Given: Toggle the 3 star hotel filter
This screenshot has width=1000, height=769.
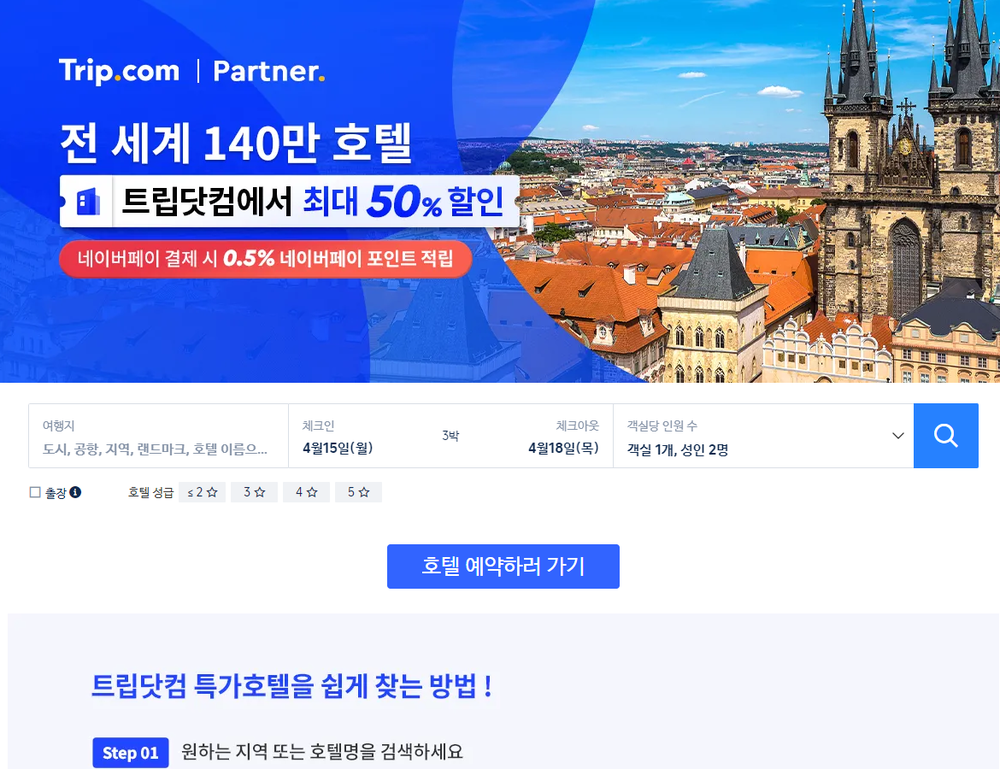Looking at the screenshot, I should pyautogui.click(x=254, y=492).
